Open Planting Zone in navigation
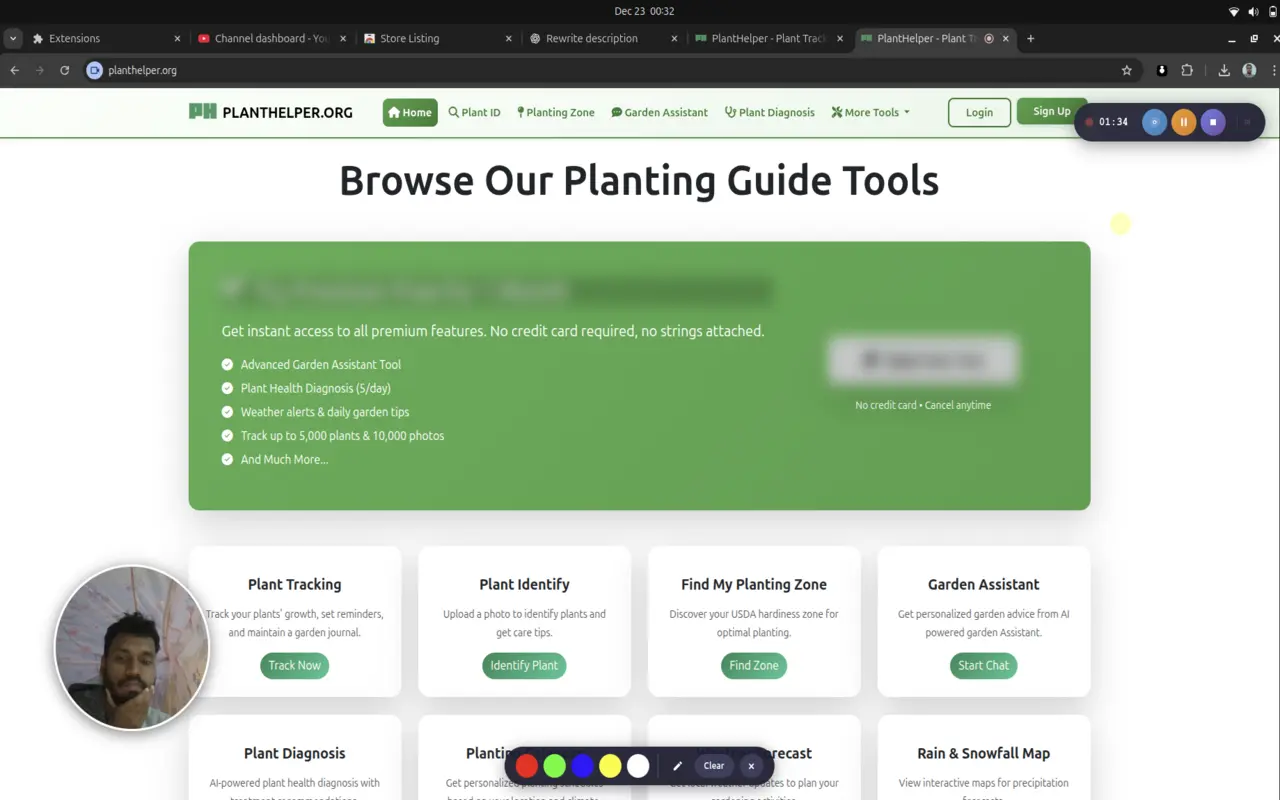 [x=555, y=112]
